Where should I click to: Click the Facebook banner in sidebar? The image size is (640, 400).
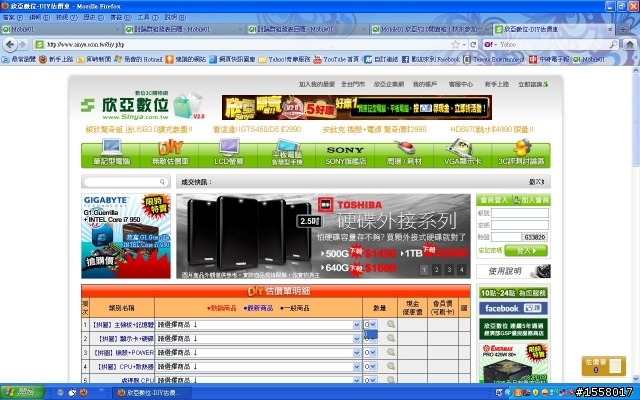pos(513,308)
